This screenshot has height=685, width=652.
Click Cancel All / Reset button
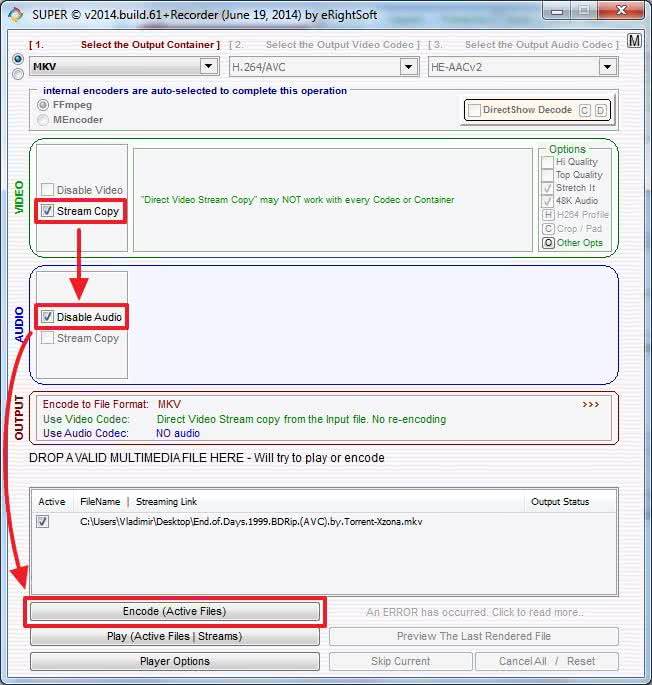click(x=547, y=661)
